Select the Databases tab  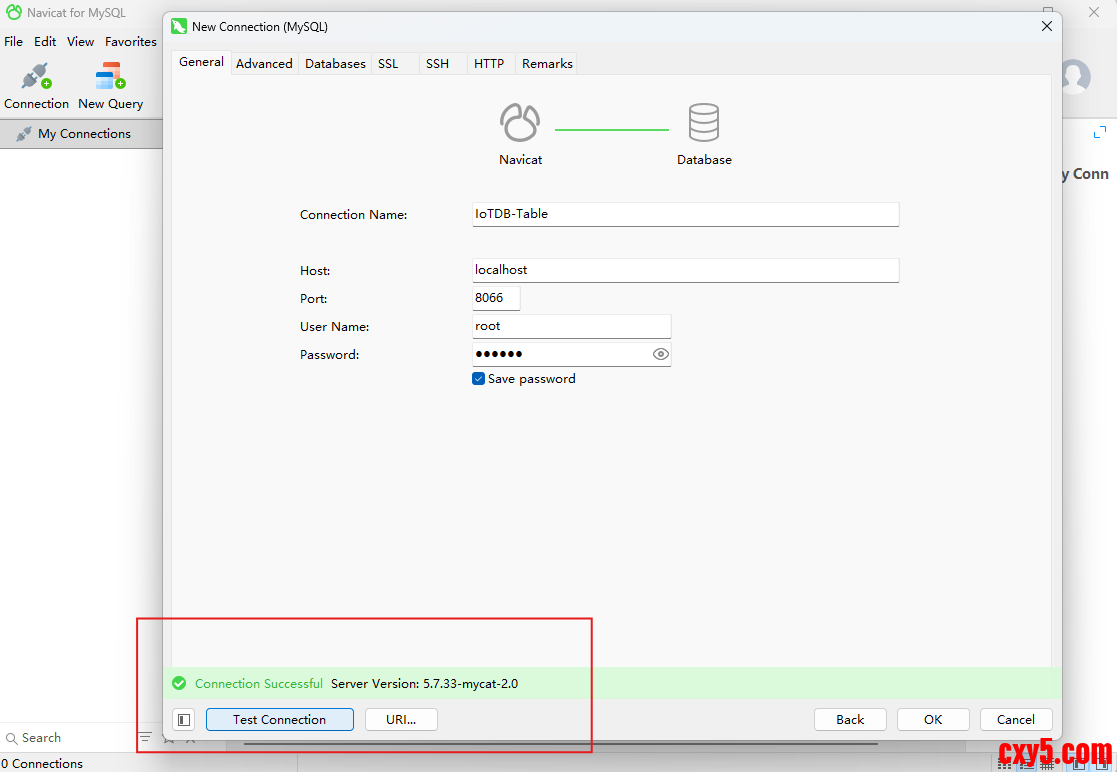(335, 64)
